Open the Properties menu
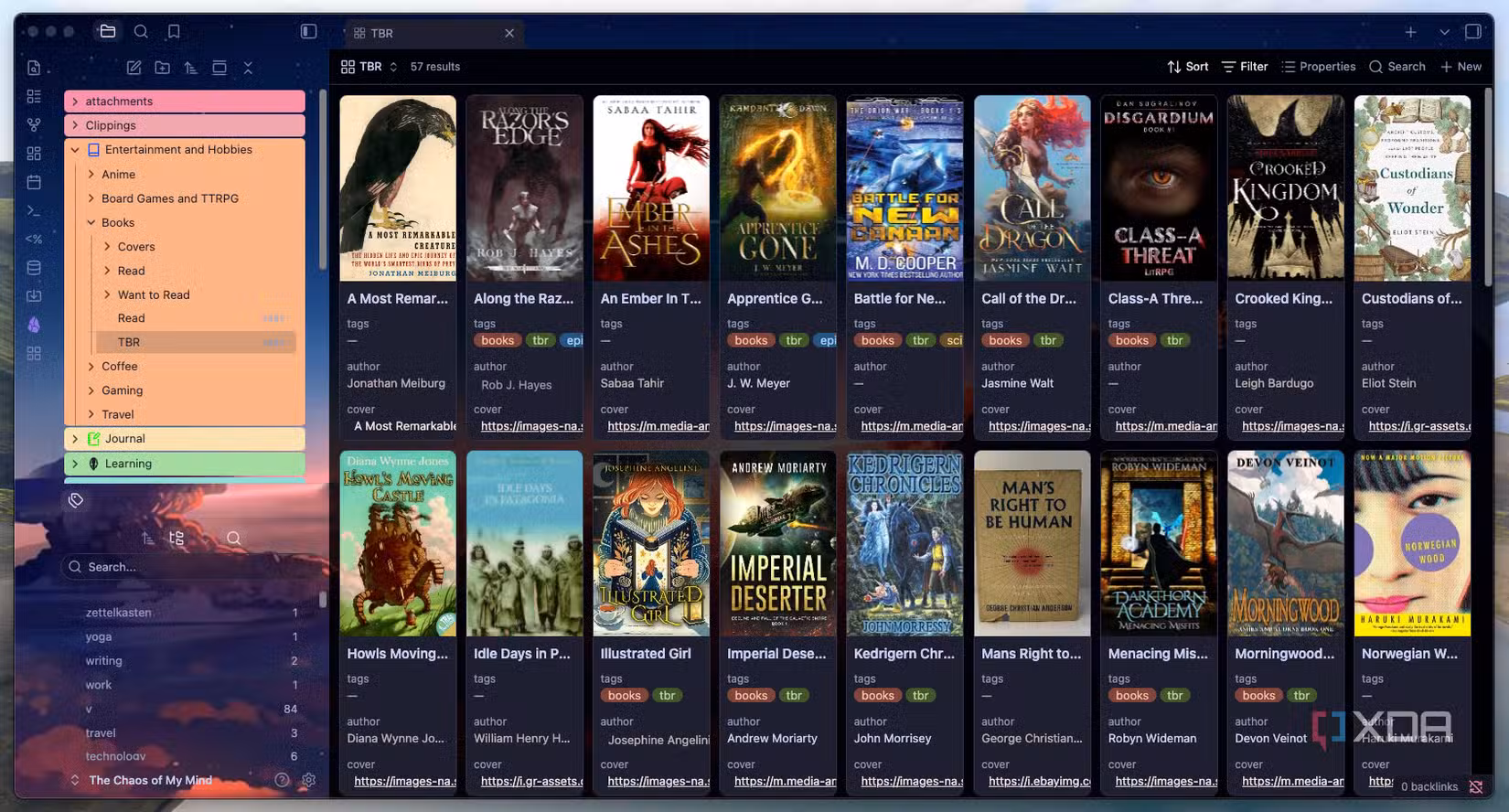The image size is (1509, 812). (x=1319, y=67)
